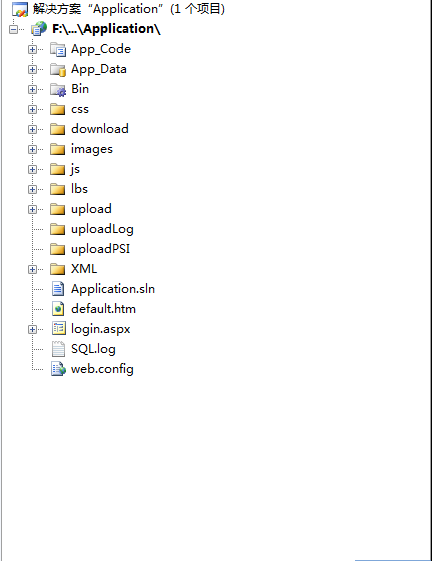Select the default.htm file name
Screen dimensions: 432x561
(103, 309)
